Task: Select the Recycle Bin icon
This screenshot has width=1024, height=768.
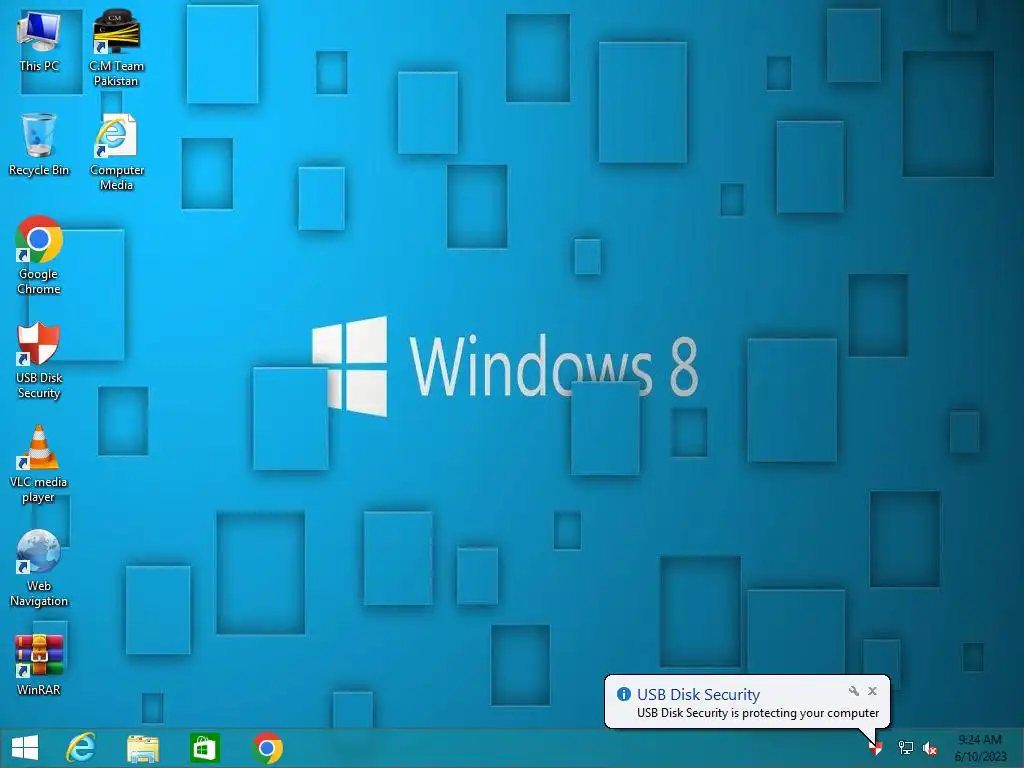Action: point(39,144)
